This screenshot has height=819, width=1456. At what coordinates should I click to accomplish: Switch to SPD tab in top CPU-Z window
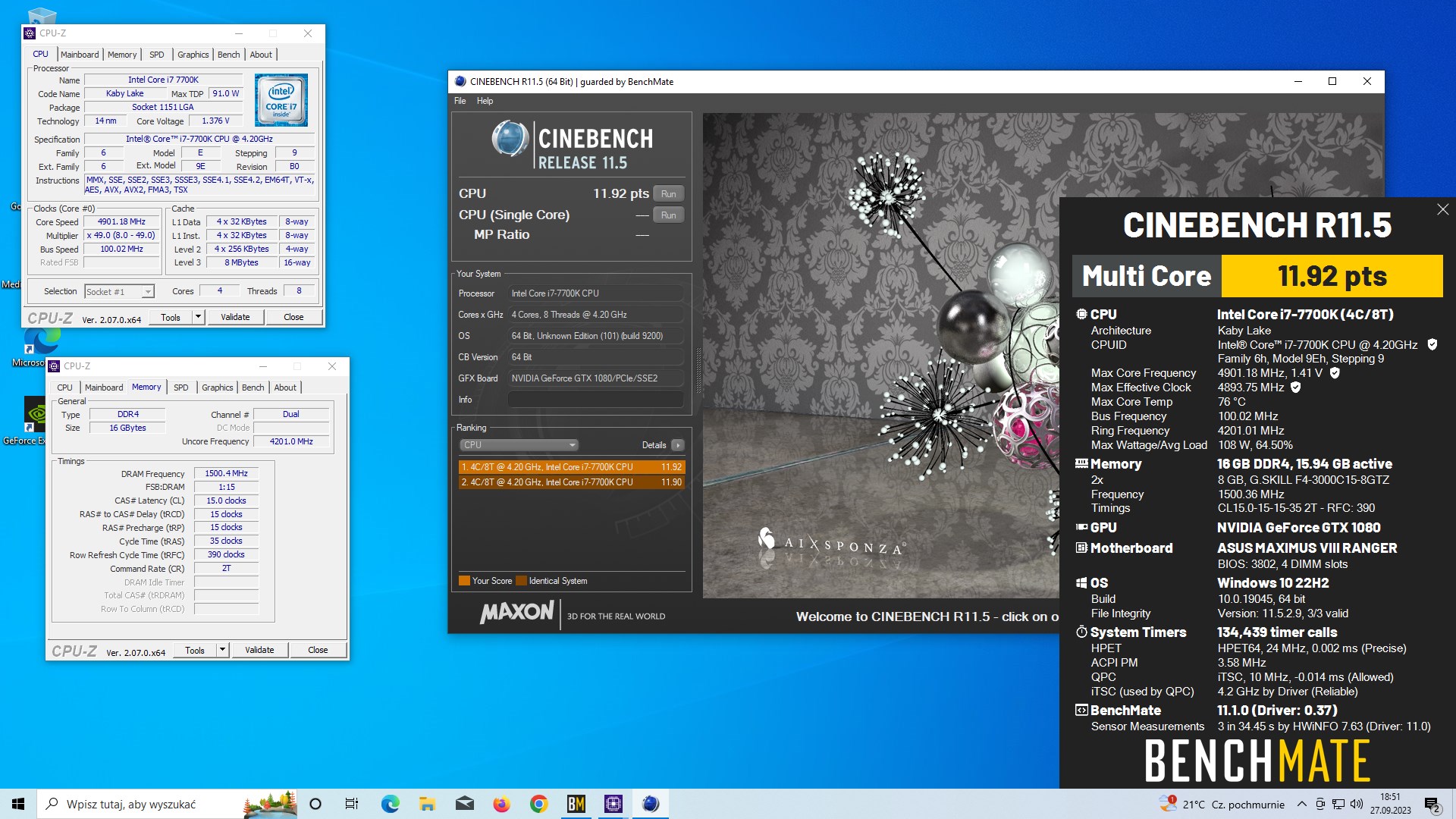[157, 55]
